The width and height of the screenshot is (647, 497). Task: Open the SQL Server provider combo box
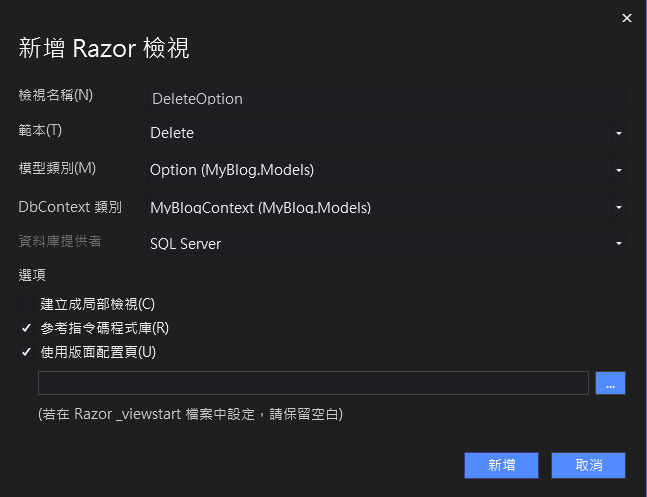[386, 243]
